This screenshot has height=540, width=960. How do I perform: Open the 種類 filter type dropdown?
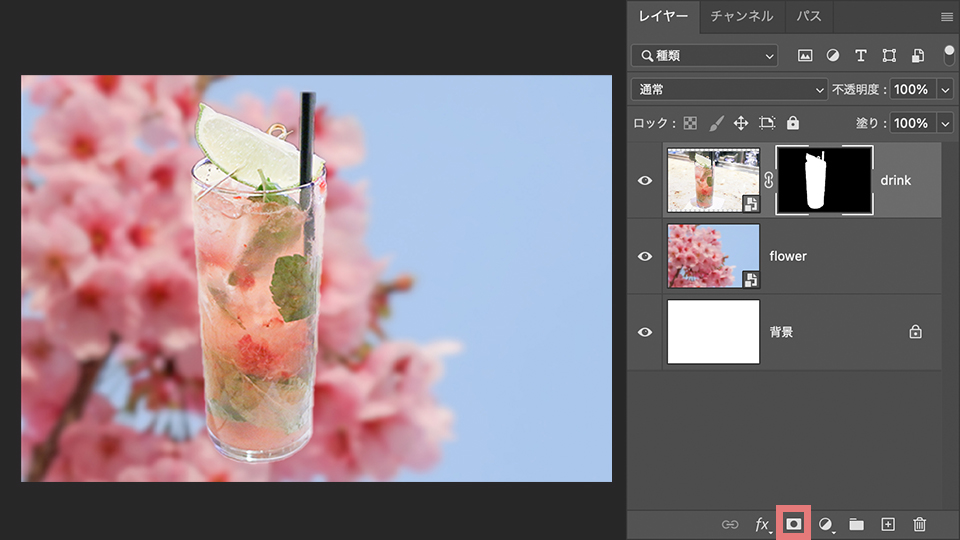click(x=705, y=56)
